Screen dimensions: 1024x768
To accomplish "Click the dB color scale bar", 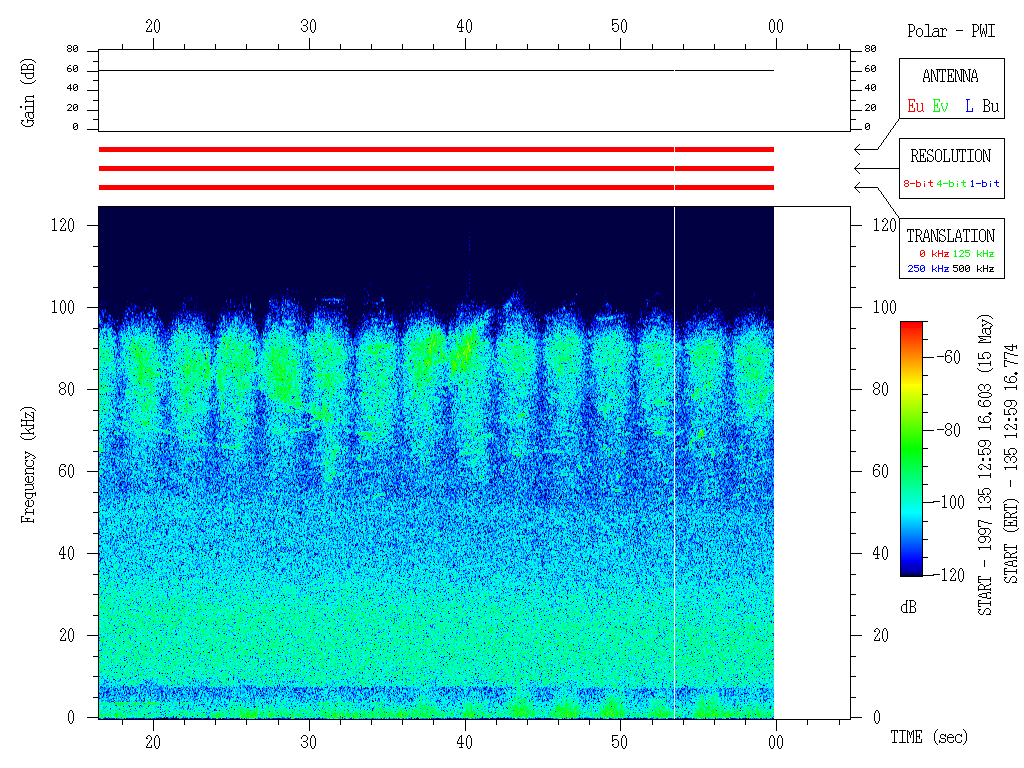I will 912,448.
